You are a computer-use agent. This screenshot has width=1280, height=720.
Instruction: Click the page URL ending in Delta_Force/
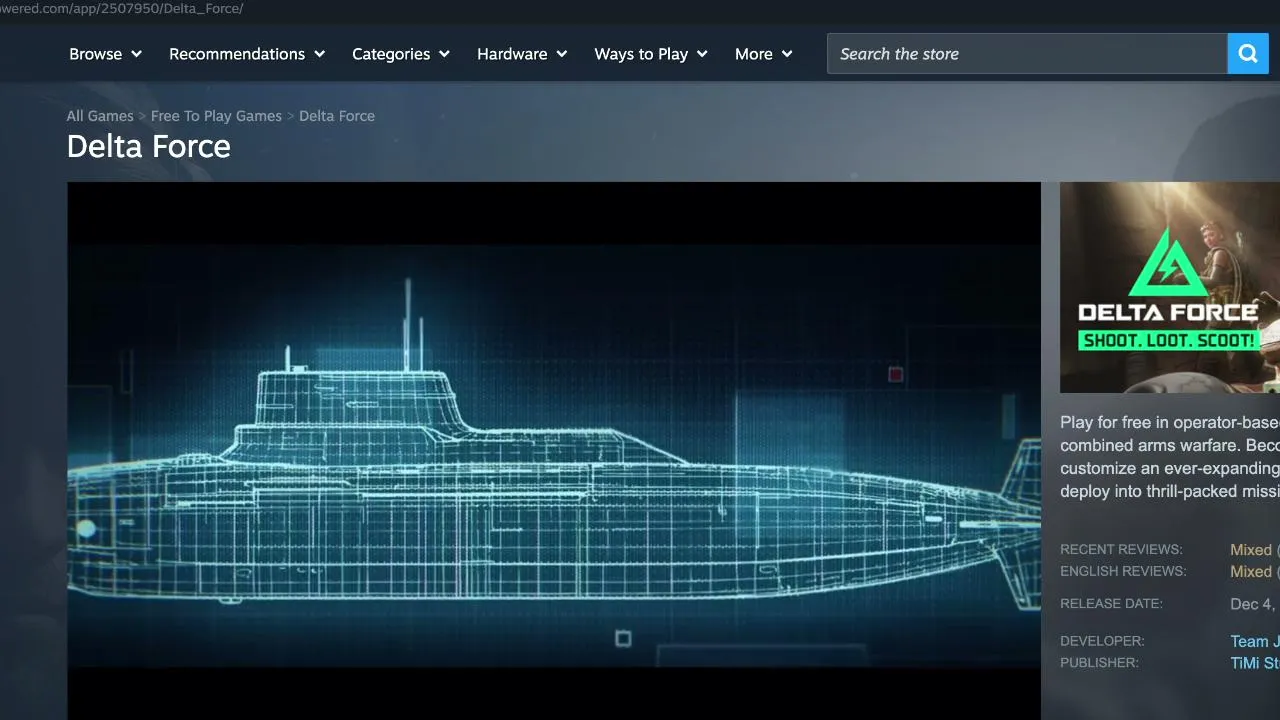(122, 9)
